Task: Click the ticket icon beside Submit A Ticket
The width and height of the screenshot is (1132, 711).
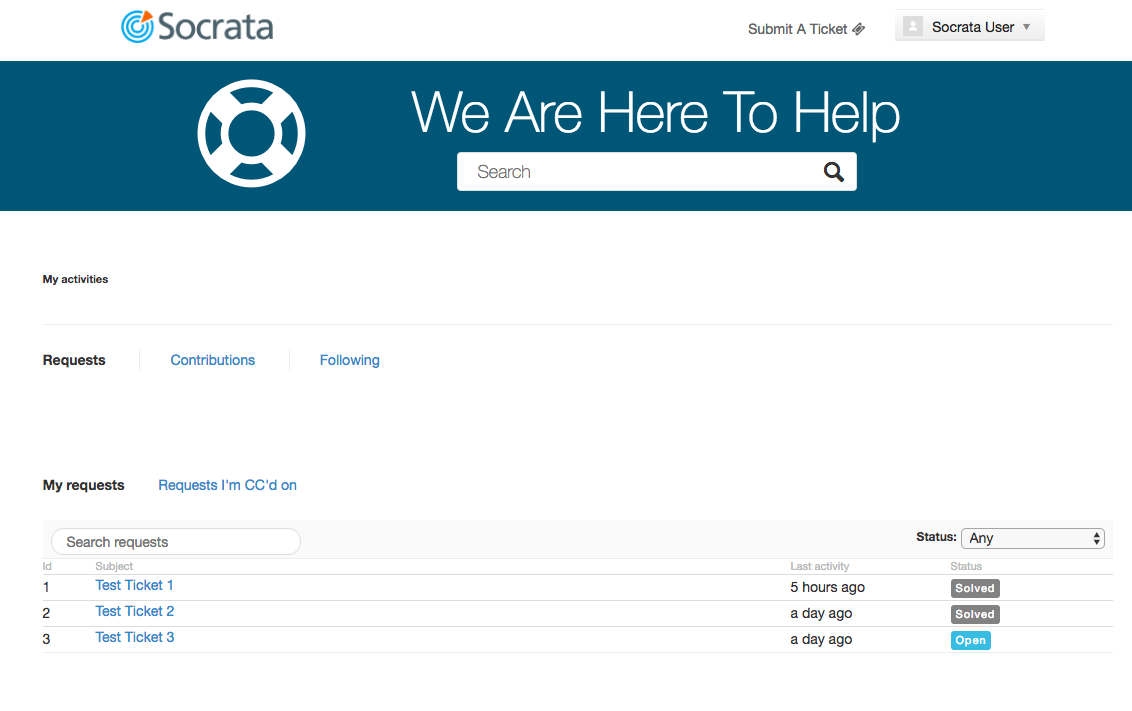Action: (858, 29)
